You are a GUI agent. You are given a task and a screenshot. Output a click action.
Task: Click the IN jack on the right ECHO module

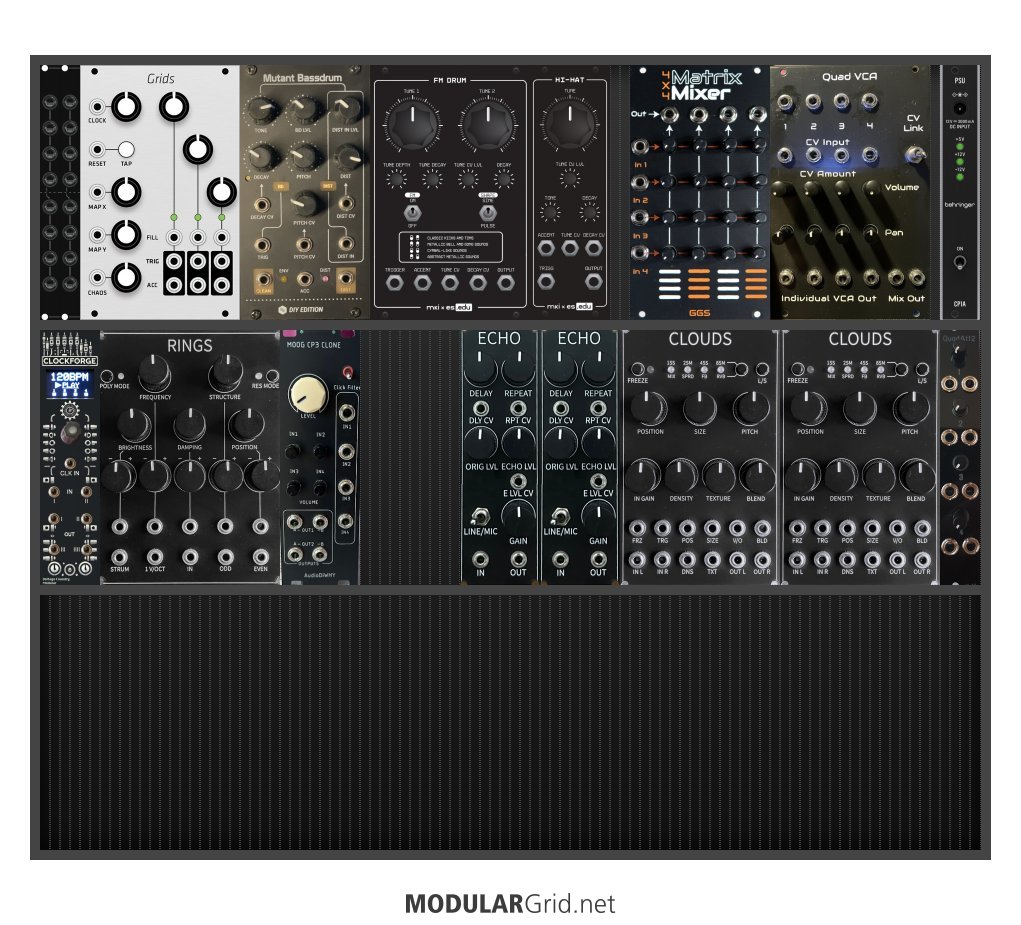pos(560,559)
